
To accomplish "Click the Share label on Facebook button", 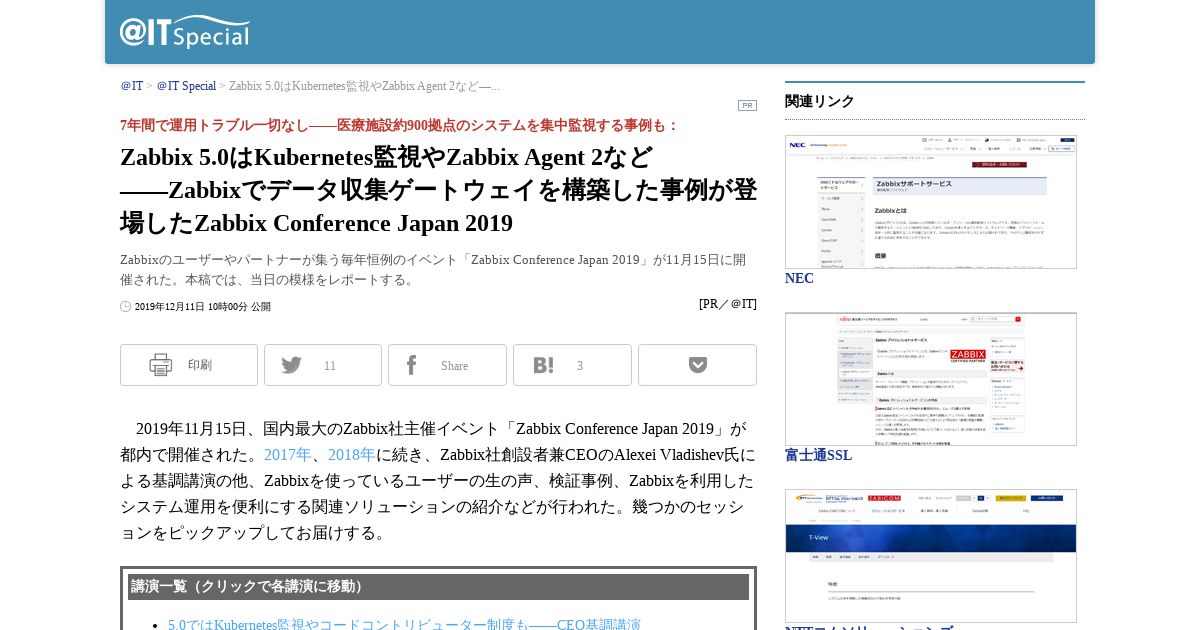I will 455,366.
